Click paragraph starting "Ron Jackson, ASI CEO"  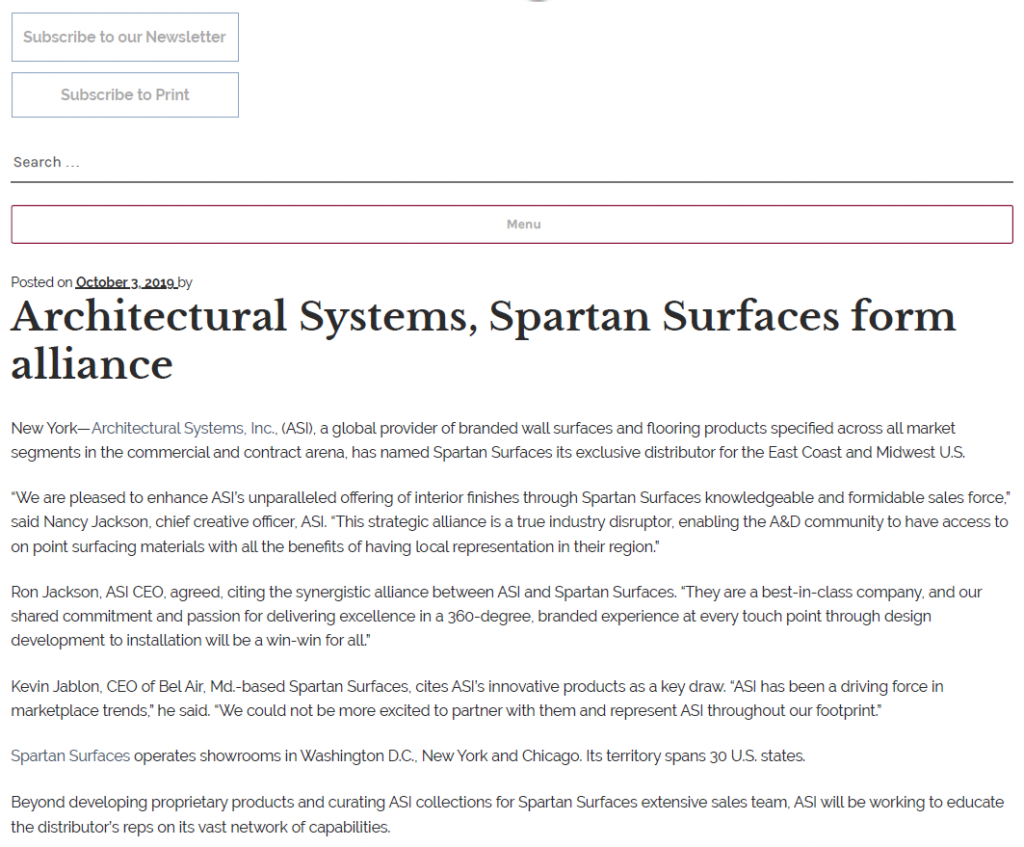click(x=496, y=616)
